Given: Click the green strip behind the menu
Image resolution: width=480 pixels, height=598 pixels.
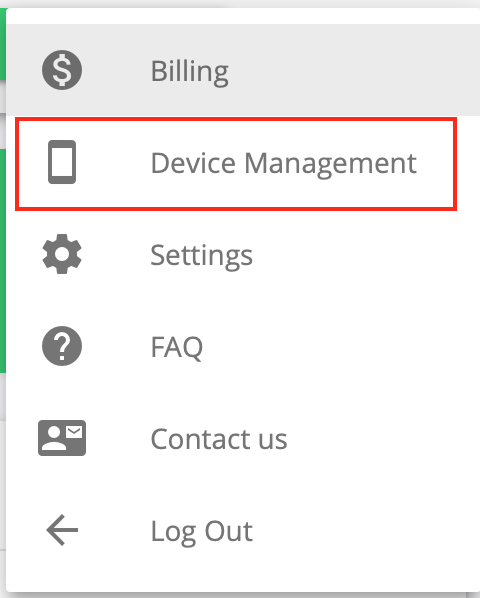Looking at the screenshot, I should coord(3,259).
